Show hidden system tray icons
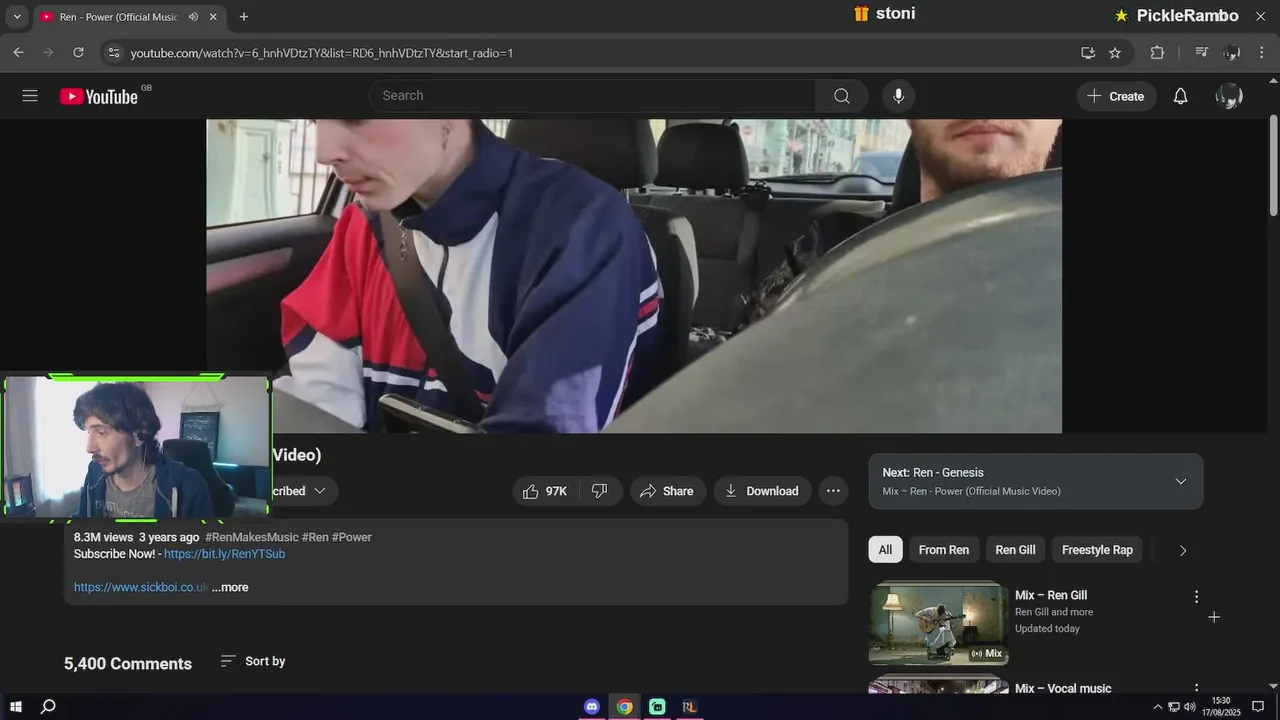1280x720 pixels. pyautogui.click(x=1158, y=707)
